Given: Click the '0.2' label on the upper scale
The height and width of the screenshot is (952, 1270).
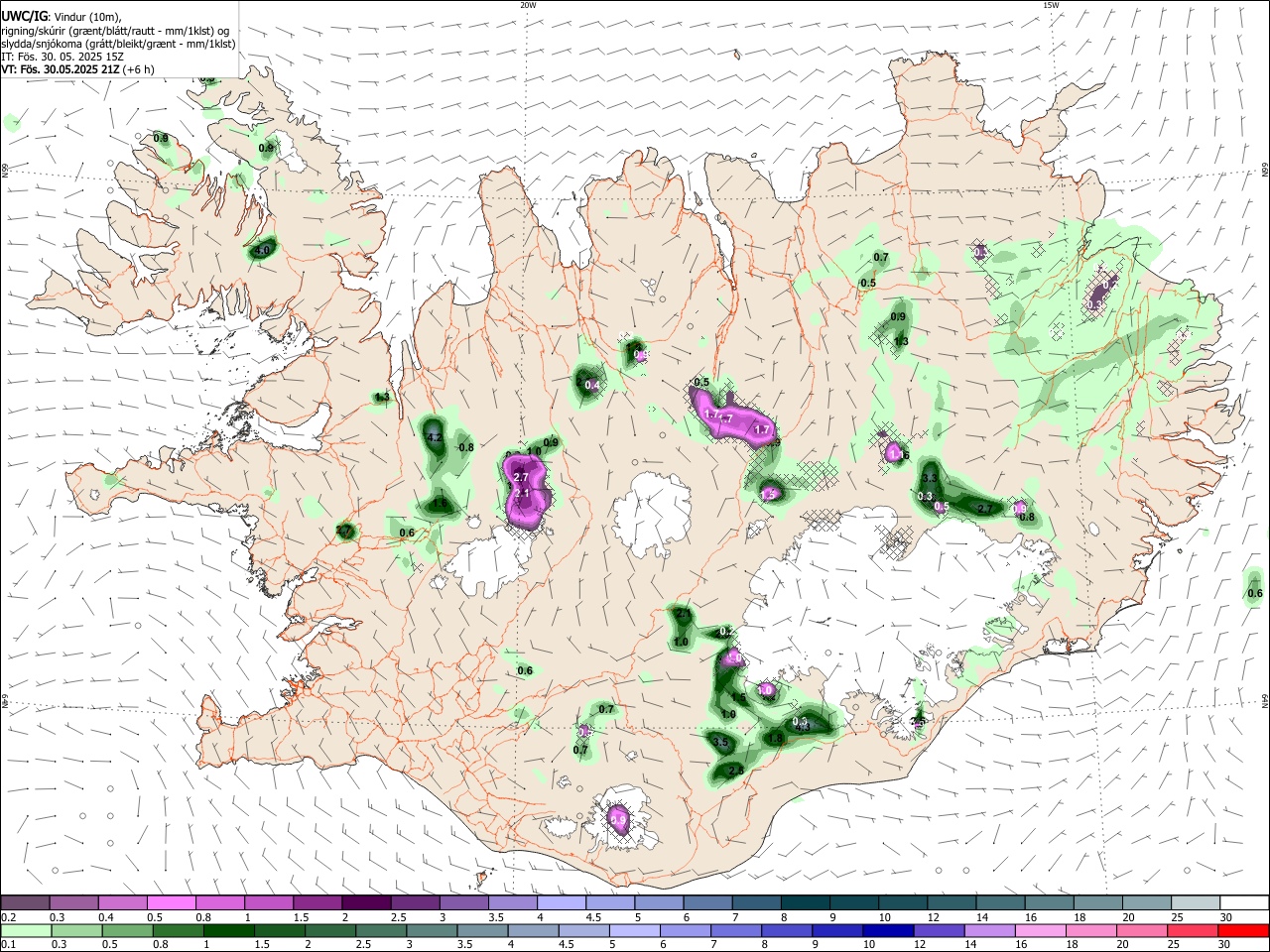Looking at the screenshot, I should tap(9, 917).
